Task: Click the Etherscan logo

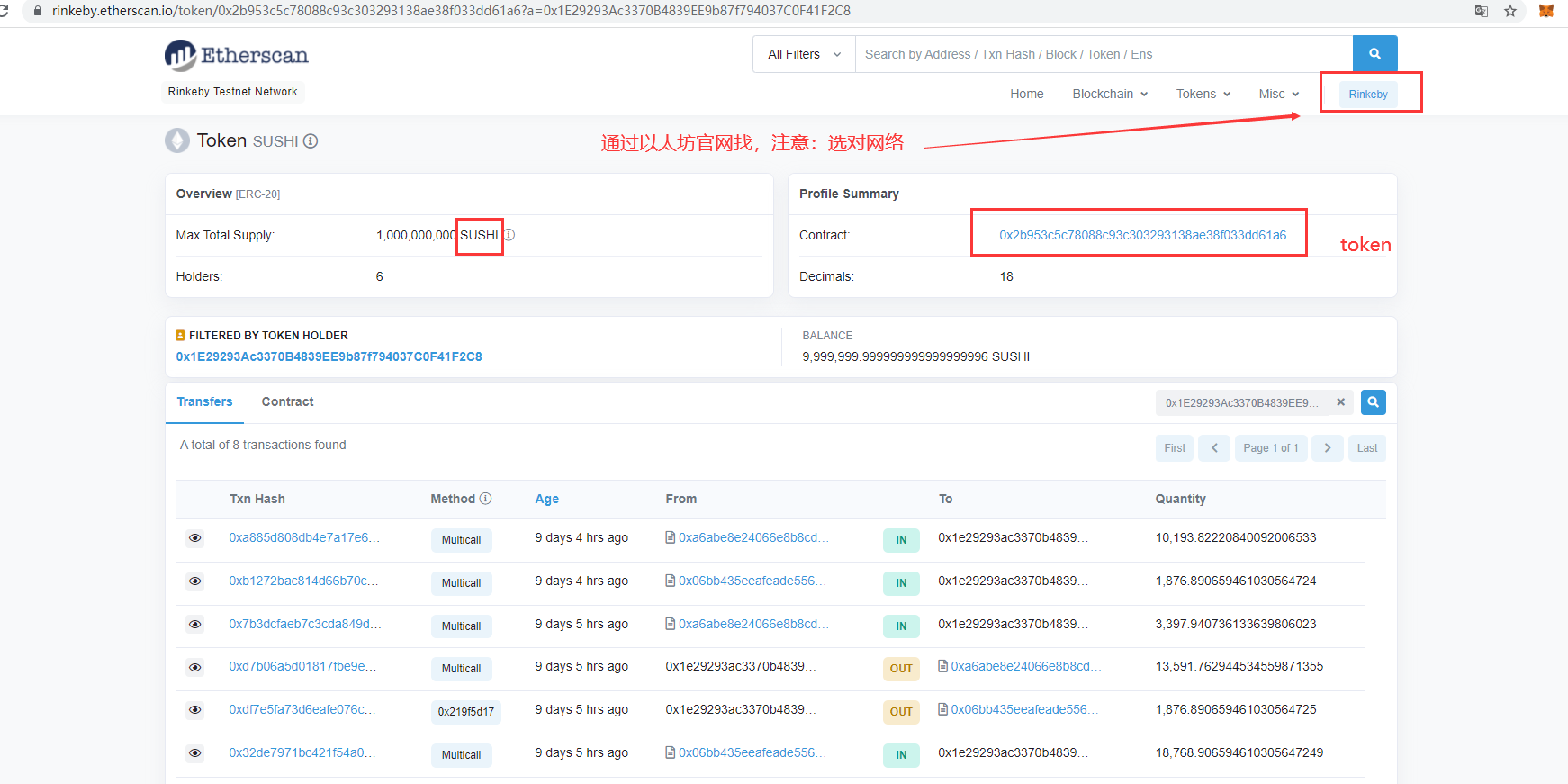Action: [236, 55]
